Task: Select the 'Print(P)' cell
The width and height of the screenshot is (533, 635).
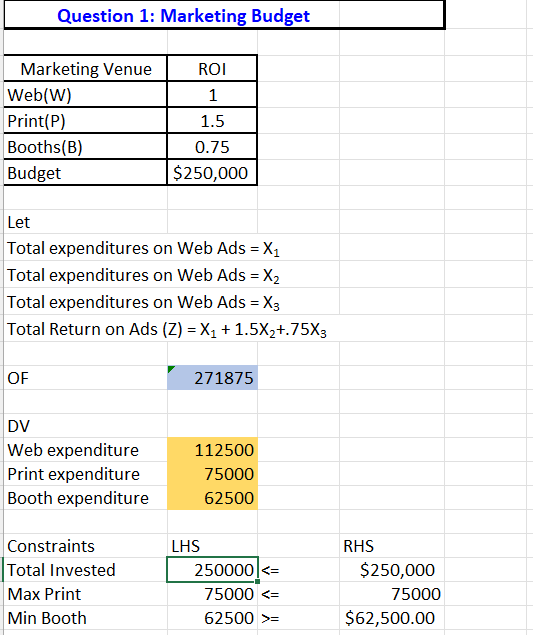Action: pyautogui.click(x=85, y=121)
